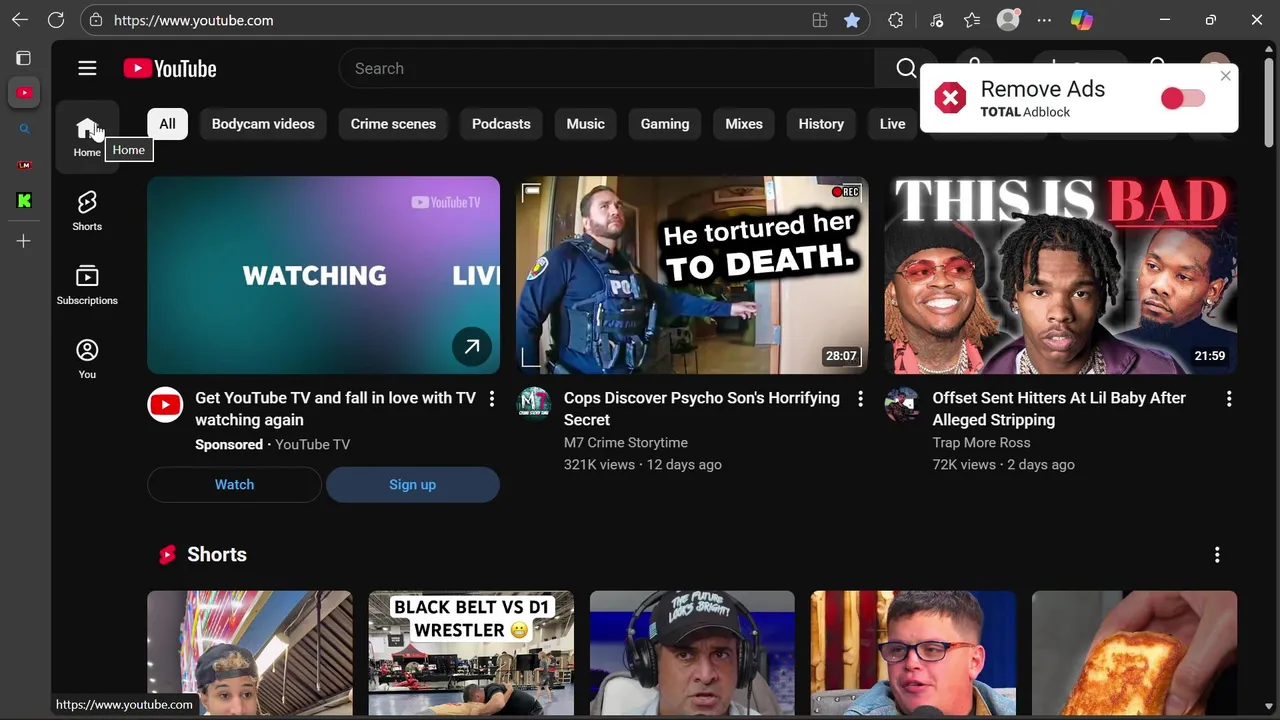This screenshot has width=1280, height=720.
Task: Open the Copilot icon
Action: [x=1082, y=20]
